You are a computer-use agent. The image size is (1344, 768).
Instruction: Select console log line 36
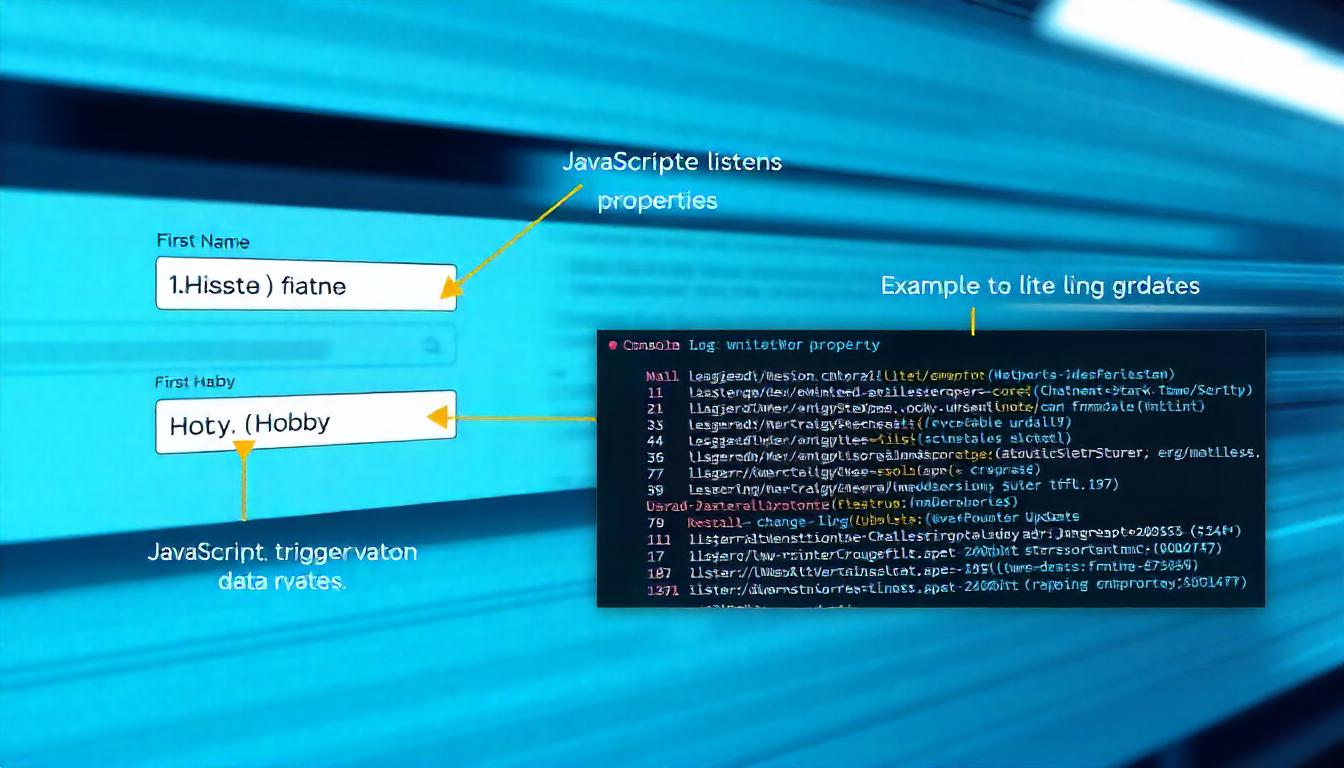(x=951, y=454)
